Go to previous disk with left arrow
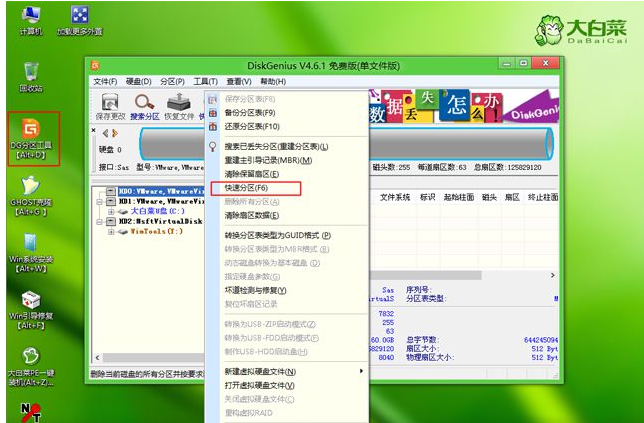 click(x=105, y=132)
